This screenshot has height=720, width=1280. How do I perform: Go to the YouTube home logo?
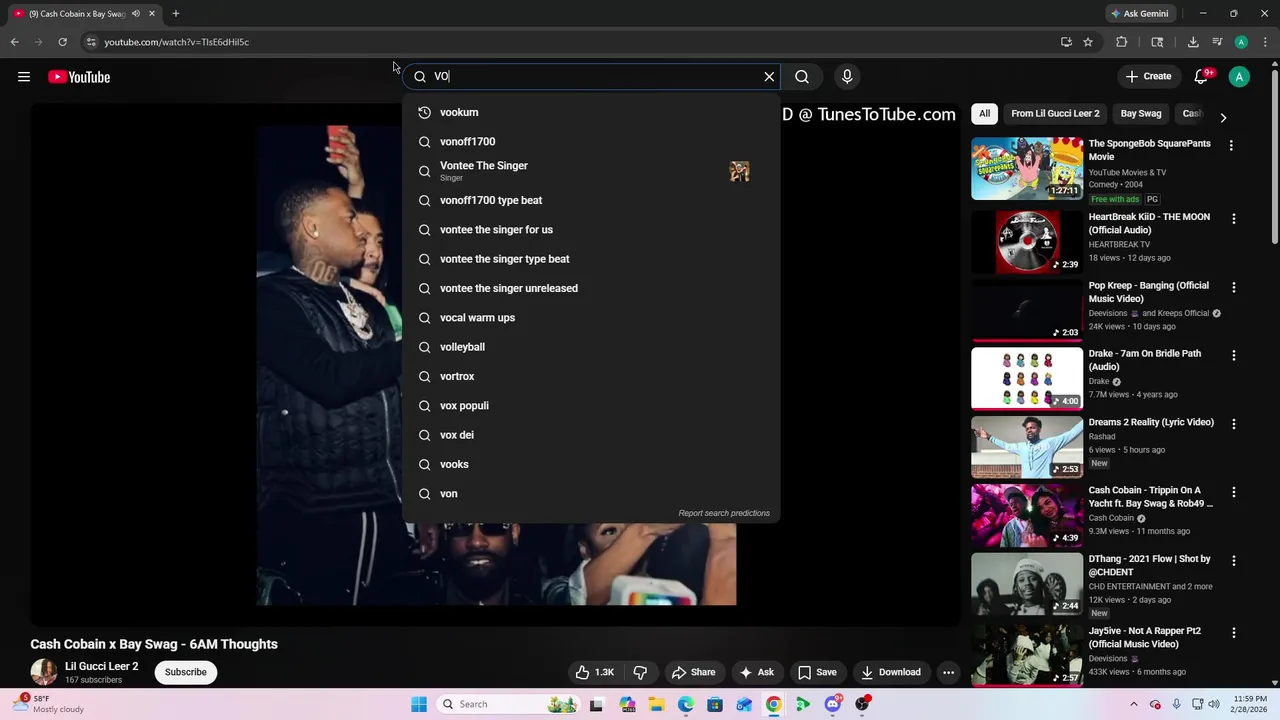click(x=79, y=77)
